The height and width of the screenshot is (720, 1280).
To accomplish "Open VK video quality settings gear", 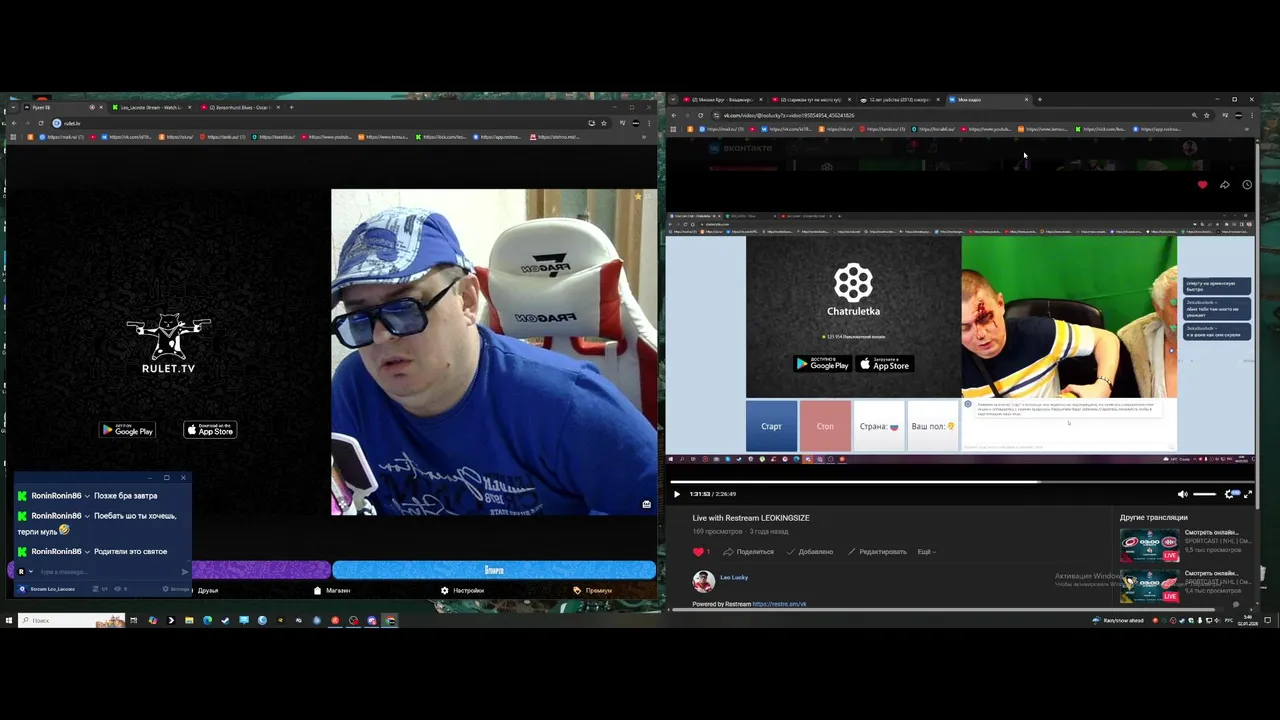I will tap(1231, 494).
